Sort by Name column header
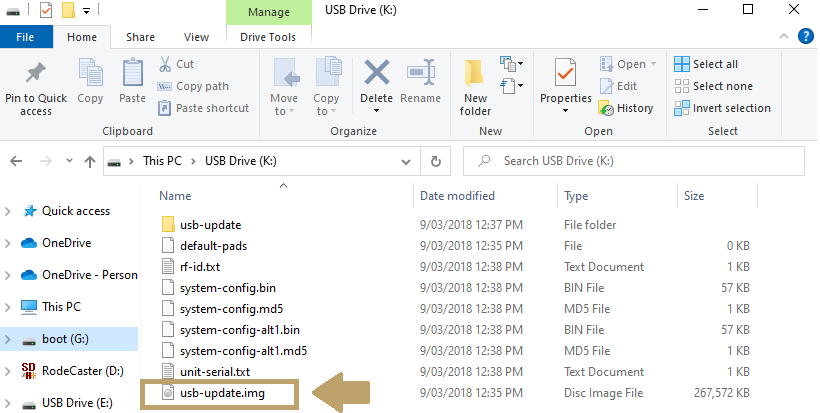 click(x=175, y=196)
